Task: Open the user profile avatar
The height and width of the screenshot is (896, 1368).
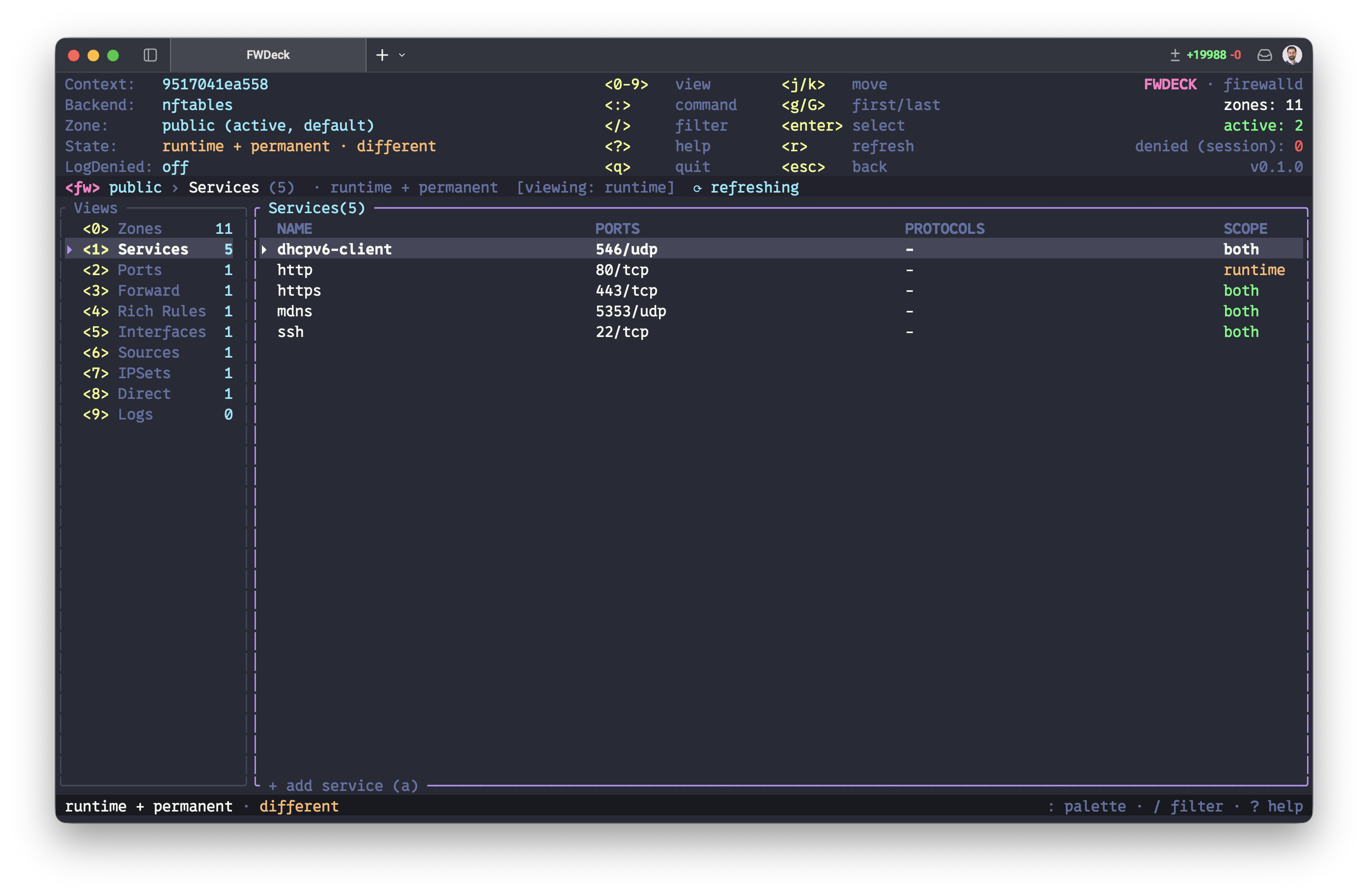Action: click(1292, 55)
